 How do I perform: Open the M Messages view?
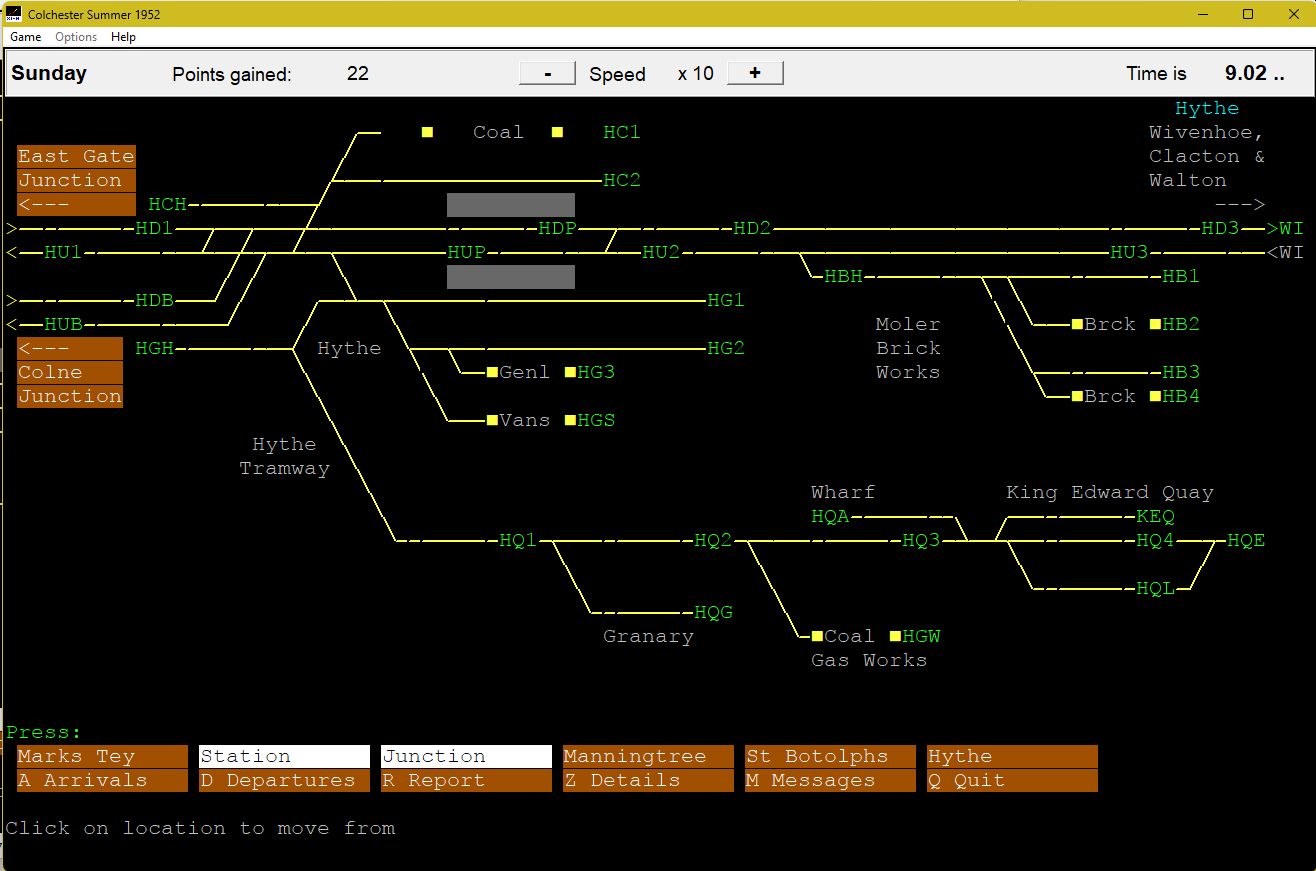[x=830, y=780]
